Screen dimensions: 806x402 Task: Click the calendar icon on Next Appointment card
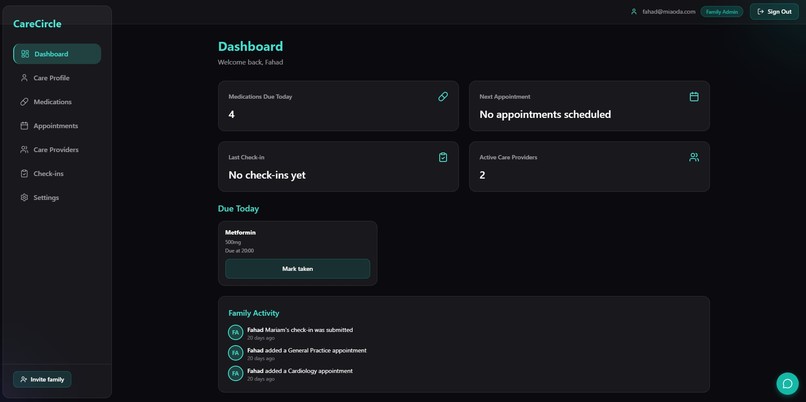point(694,97)
